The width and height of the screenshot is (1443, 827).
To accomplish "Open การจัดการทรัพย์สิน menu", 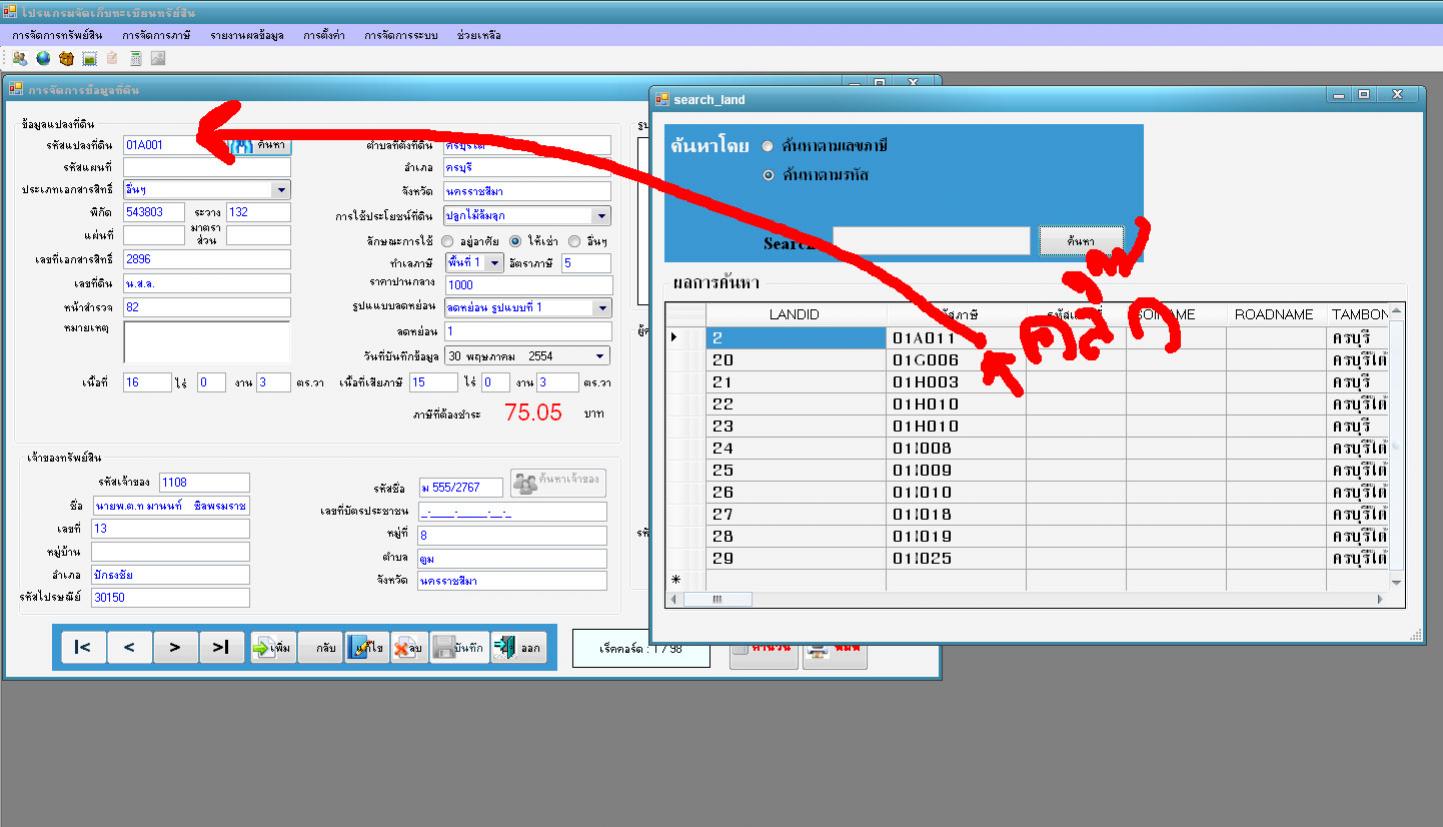I will 57,35.
